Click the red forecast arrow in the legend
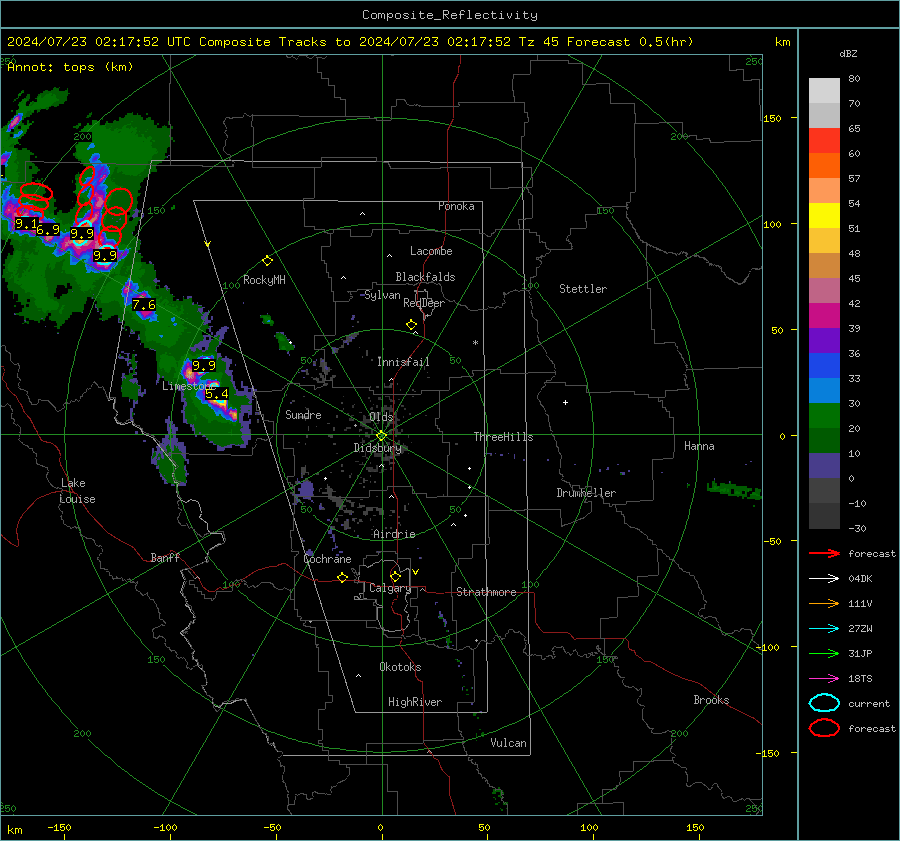900x841 pixels. point(824,553)
